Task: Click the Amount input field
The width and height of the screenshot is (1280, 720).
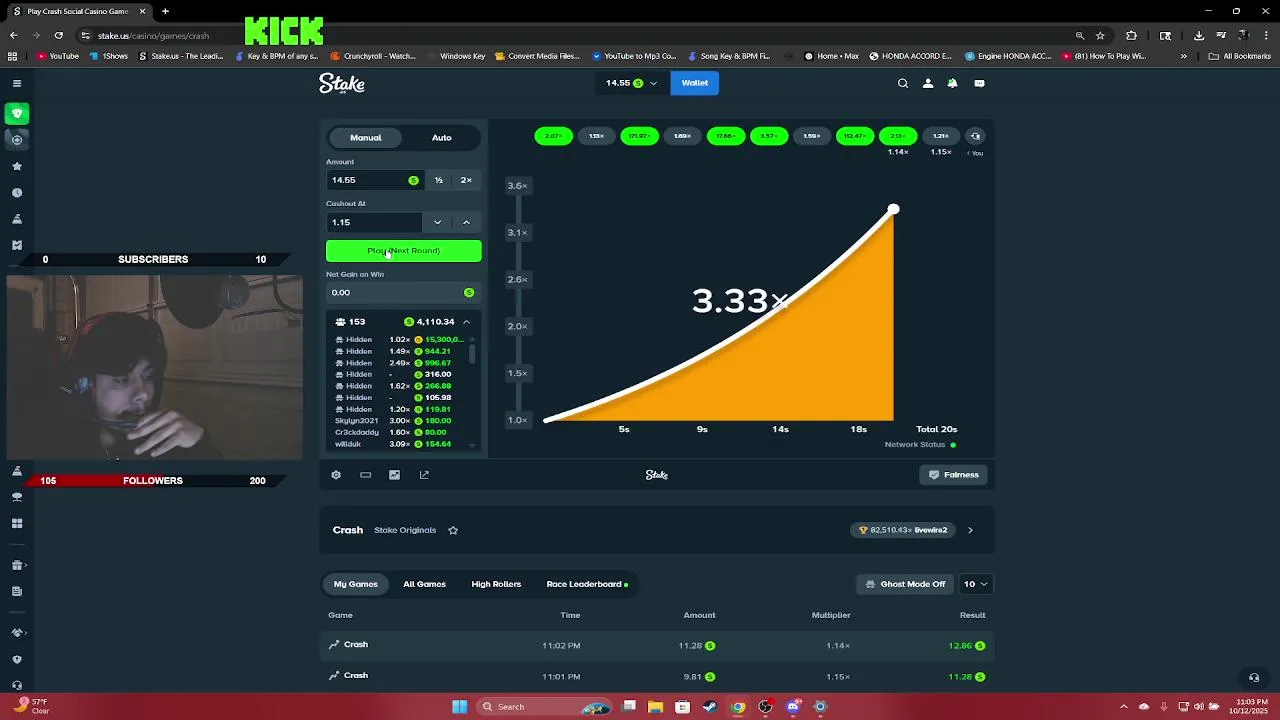Action: click(375, 180)
